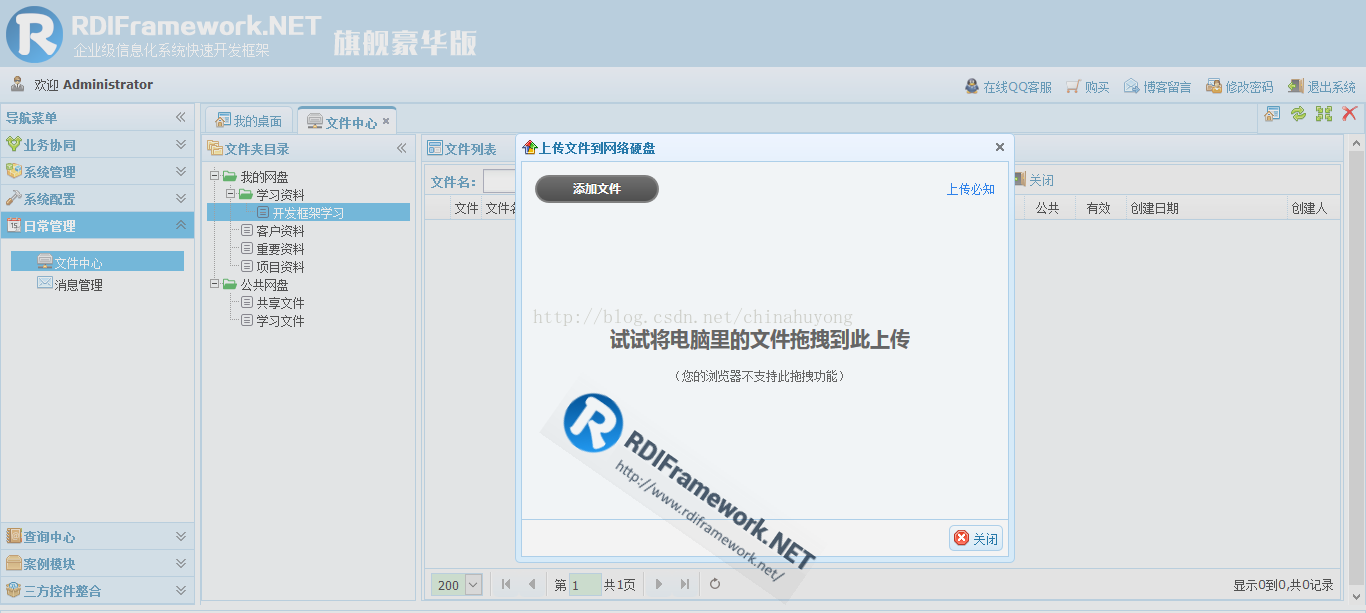
Task: Select the 学习文件 under 公共网盘
Action: [x=280, y=320]
